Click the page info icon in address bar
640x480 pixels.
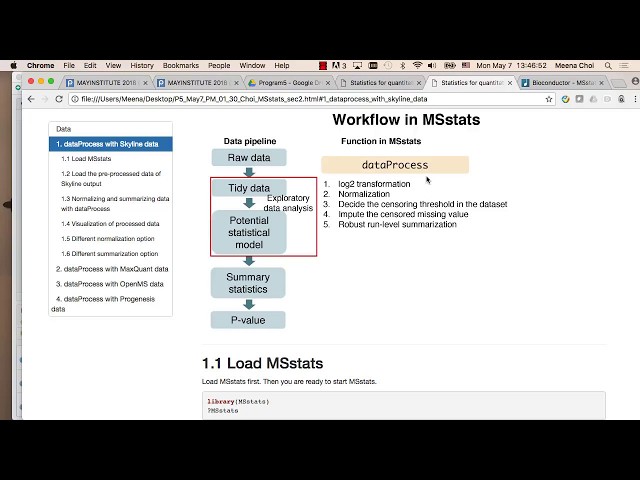coord(75,99)
